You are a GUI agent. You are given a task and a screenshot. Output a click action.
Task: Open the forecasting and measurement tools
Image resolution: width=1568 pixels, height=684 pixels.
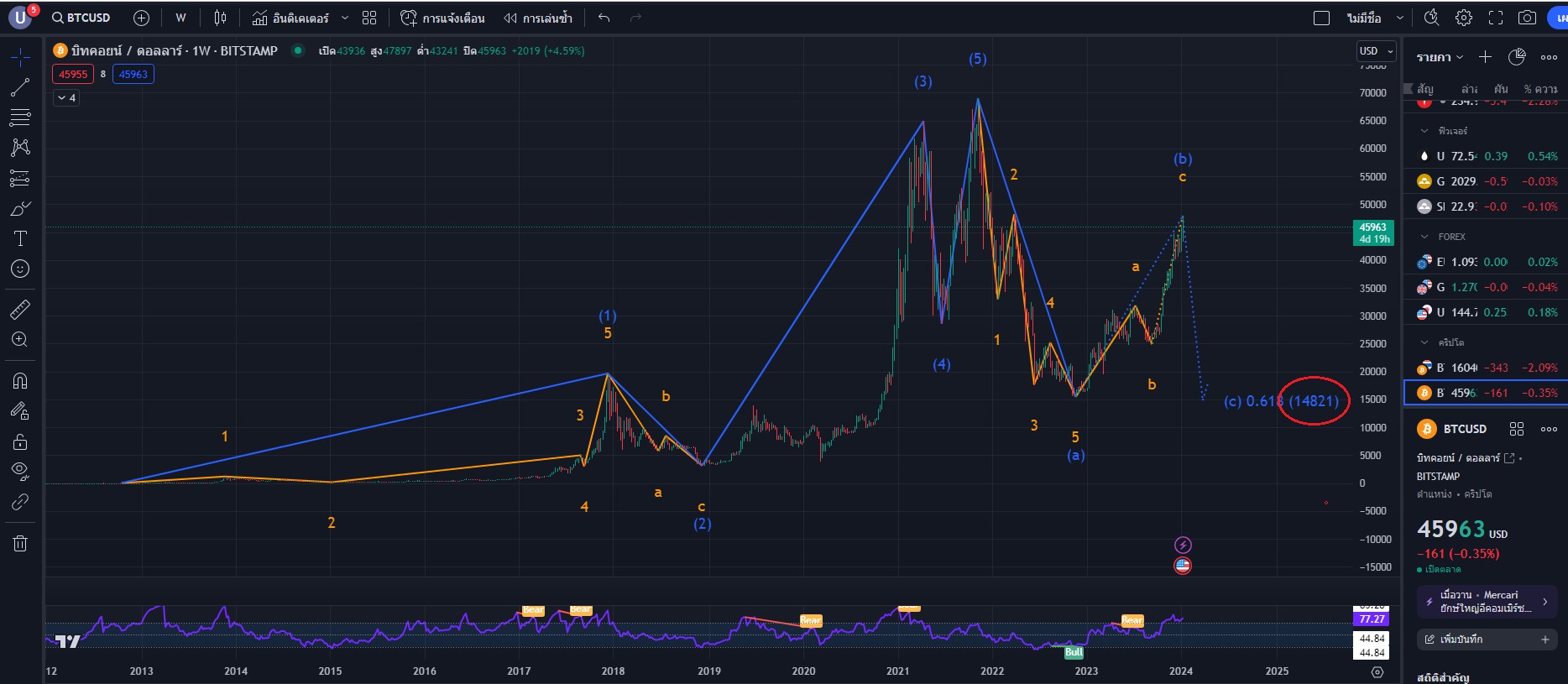[20, 178]
